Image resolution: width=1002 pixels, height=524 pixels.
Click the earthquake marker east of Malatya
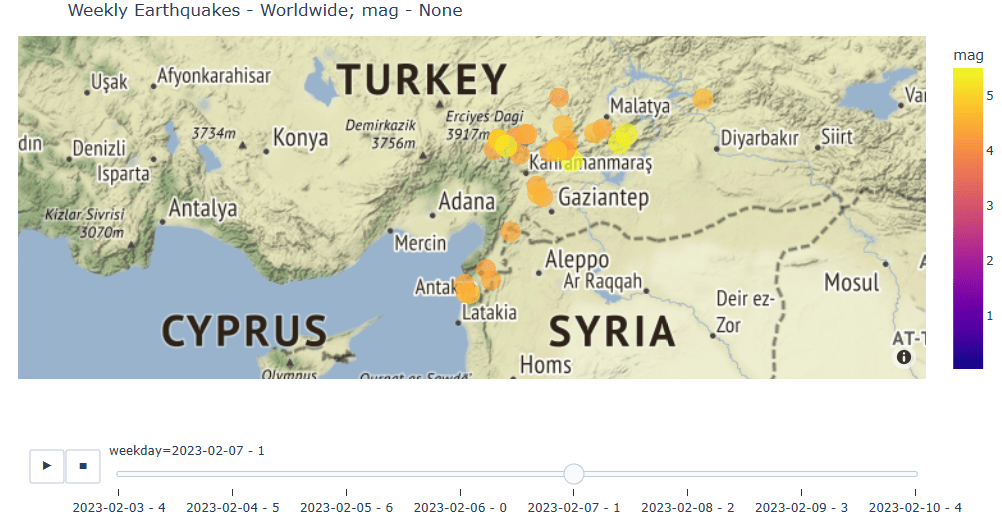click(x=702, y=98)
